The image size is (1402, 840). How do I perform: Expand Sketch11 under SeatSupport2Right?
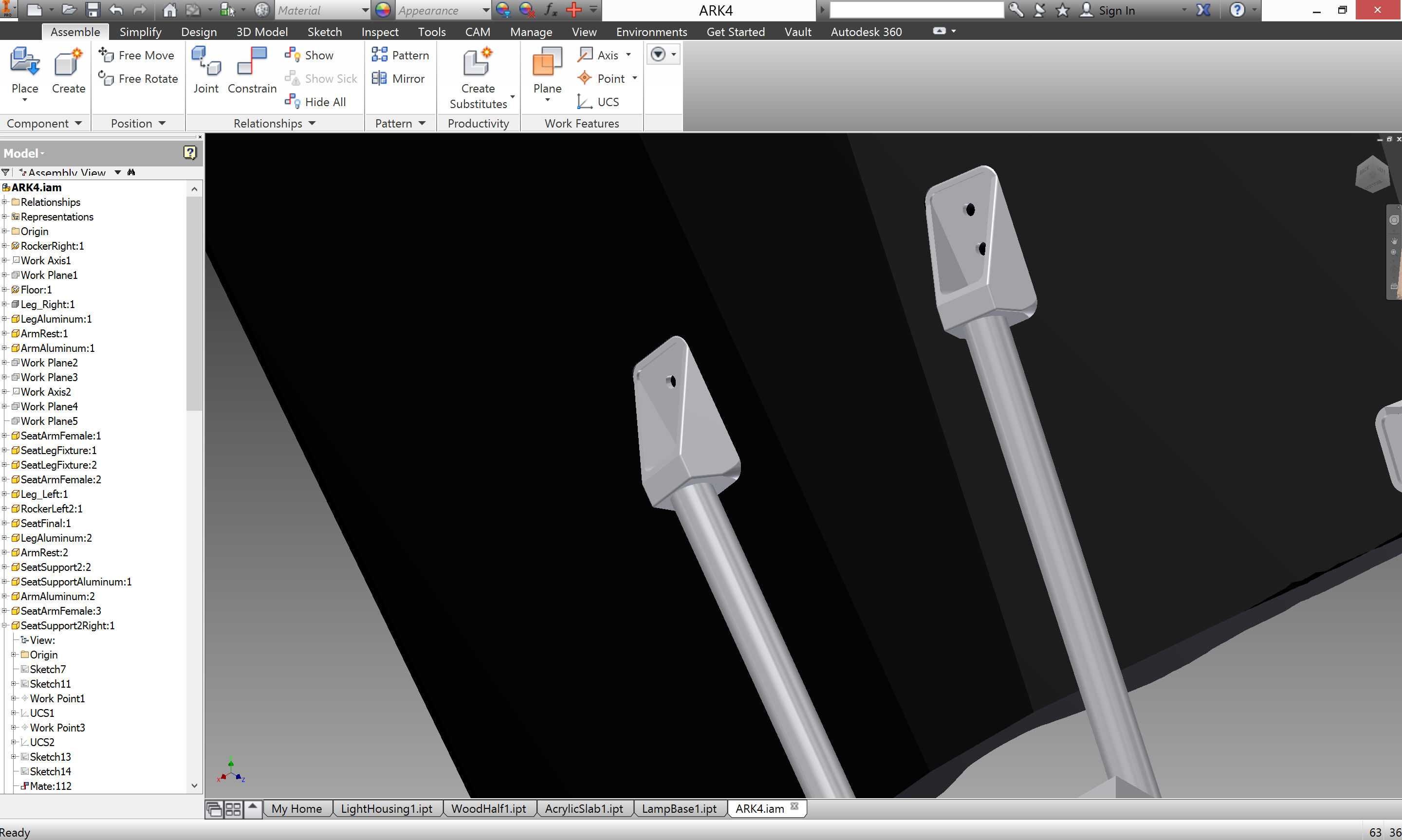click(x=14, y=684)
